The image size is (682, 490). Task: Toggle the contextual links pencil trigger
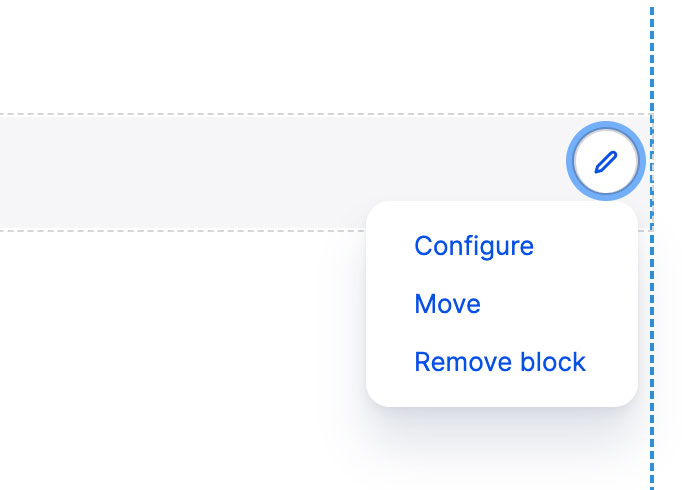point(605,161)
